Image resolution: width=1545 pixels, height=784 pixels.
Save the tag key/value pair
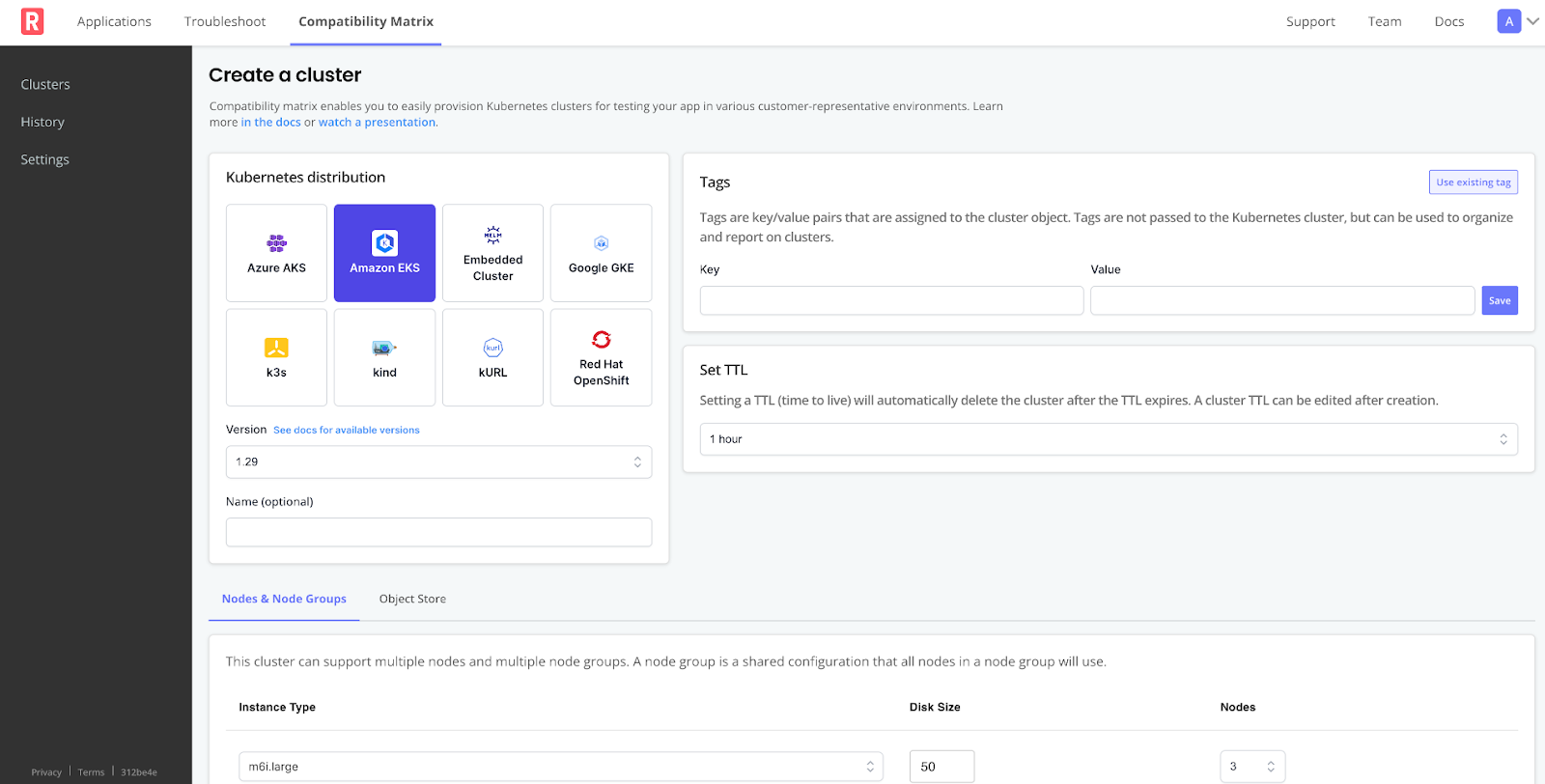(x=1499, y=300)
